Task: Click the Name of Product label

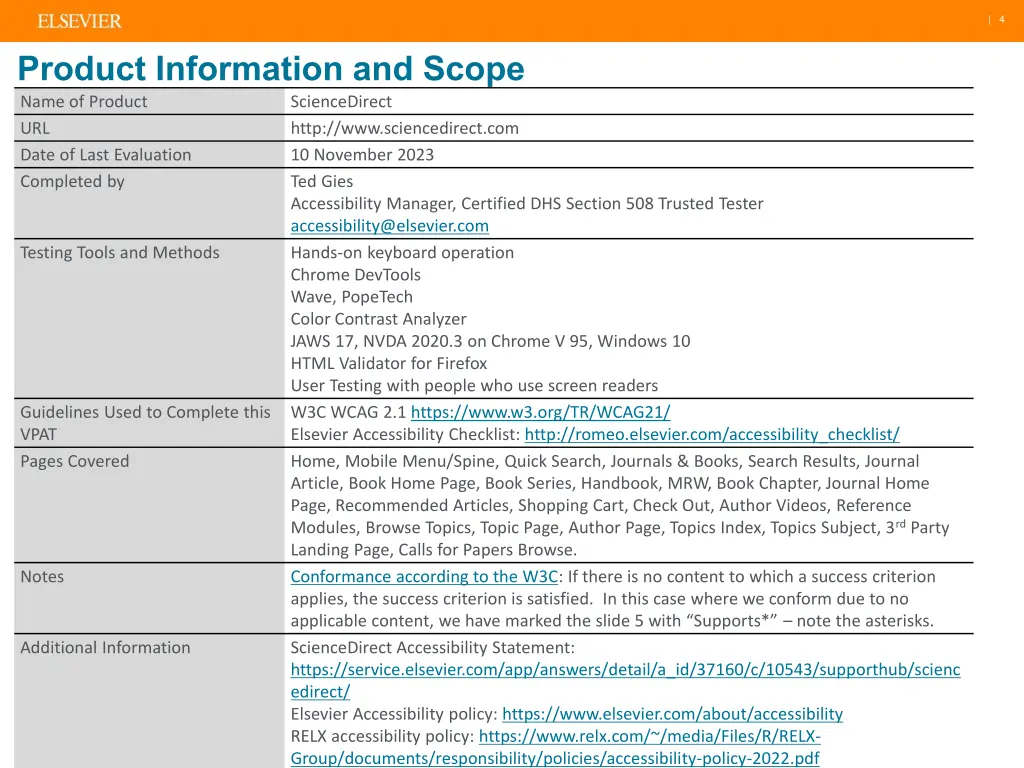Action: (x=84, y=102)
